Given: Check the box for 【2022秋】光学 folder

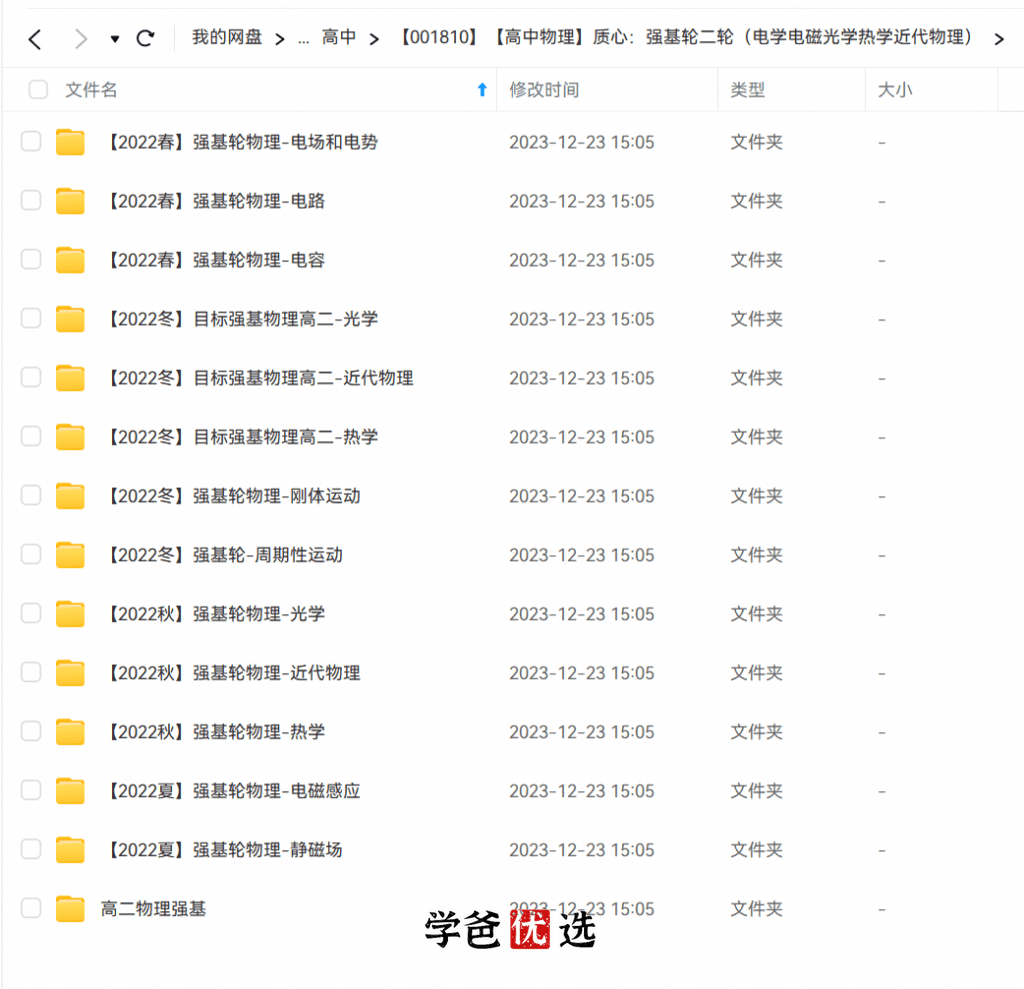Looking at the screenshot, I should pyautogui.click(x=31, y=613).
